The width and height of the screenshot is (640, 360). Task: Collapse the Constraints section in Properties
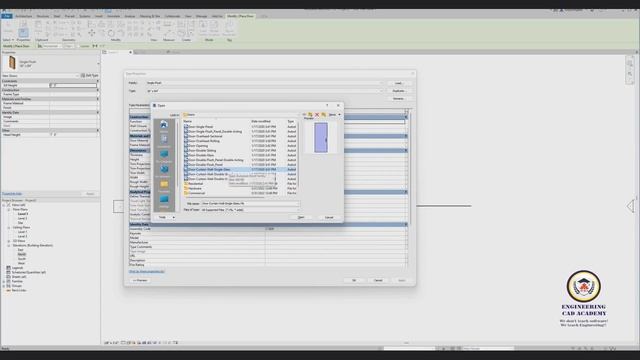(98, 81)
